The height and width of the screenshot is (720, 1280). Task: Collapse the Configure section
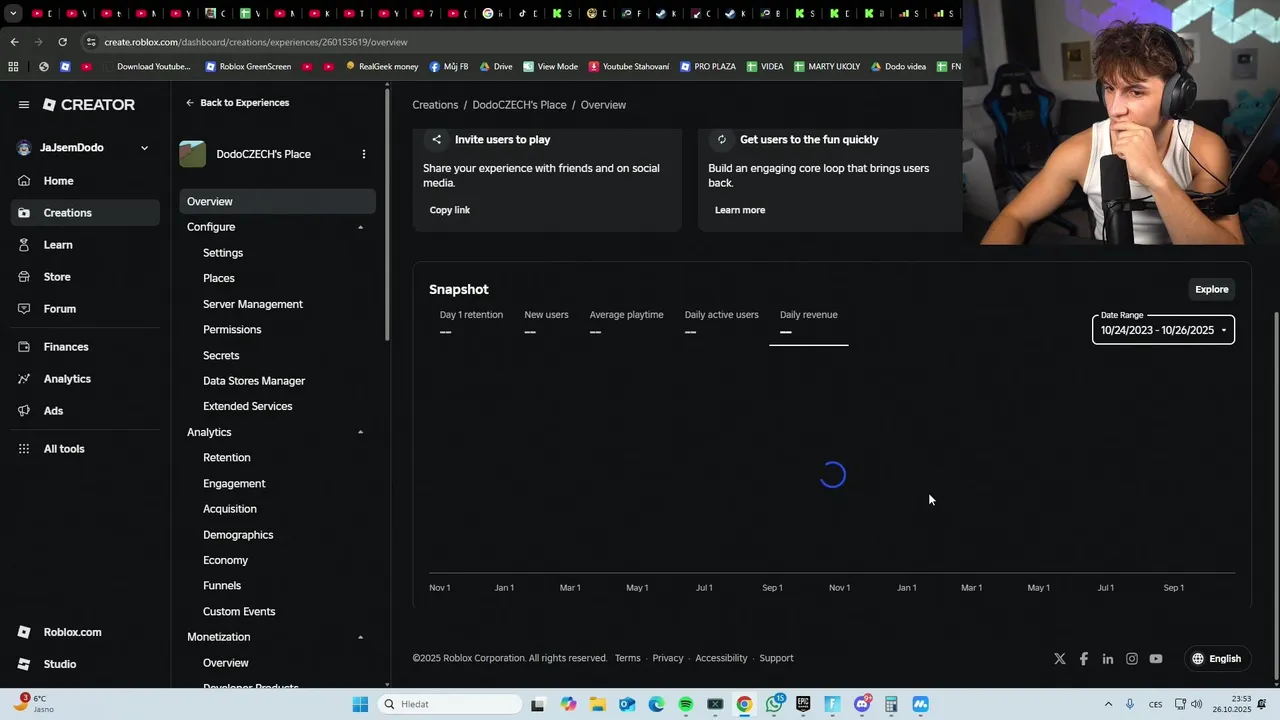361,227
